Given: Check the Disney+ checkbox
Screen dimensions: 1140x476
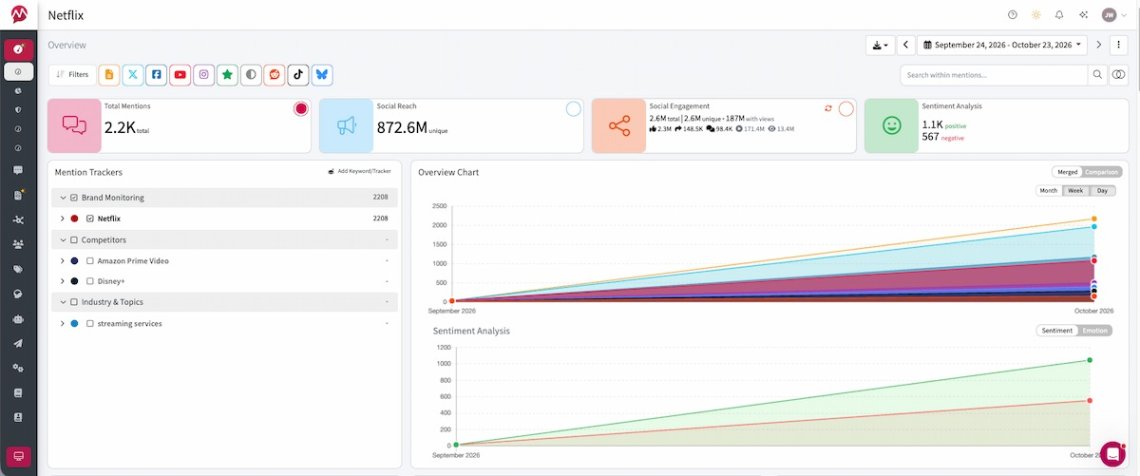Looking at the screenshot, I should [90, 281].
